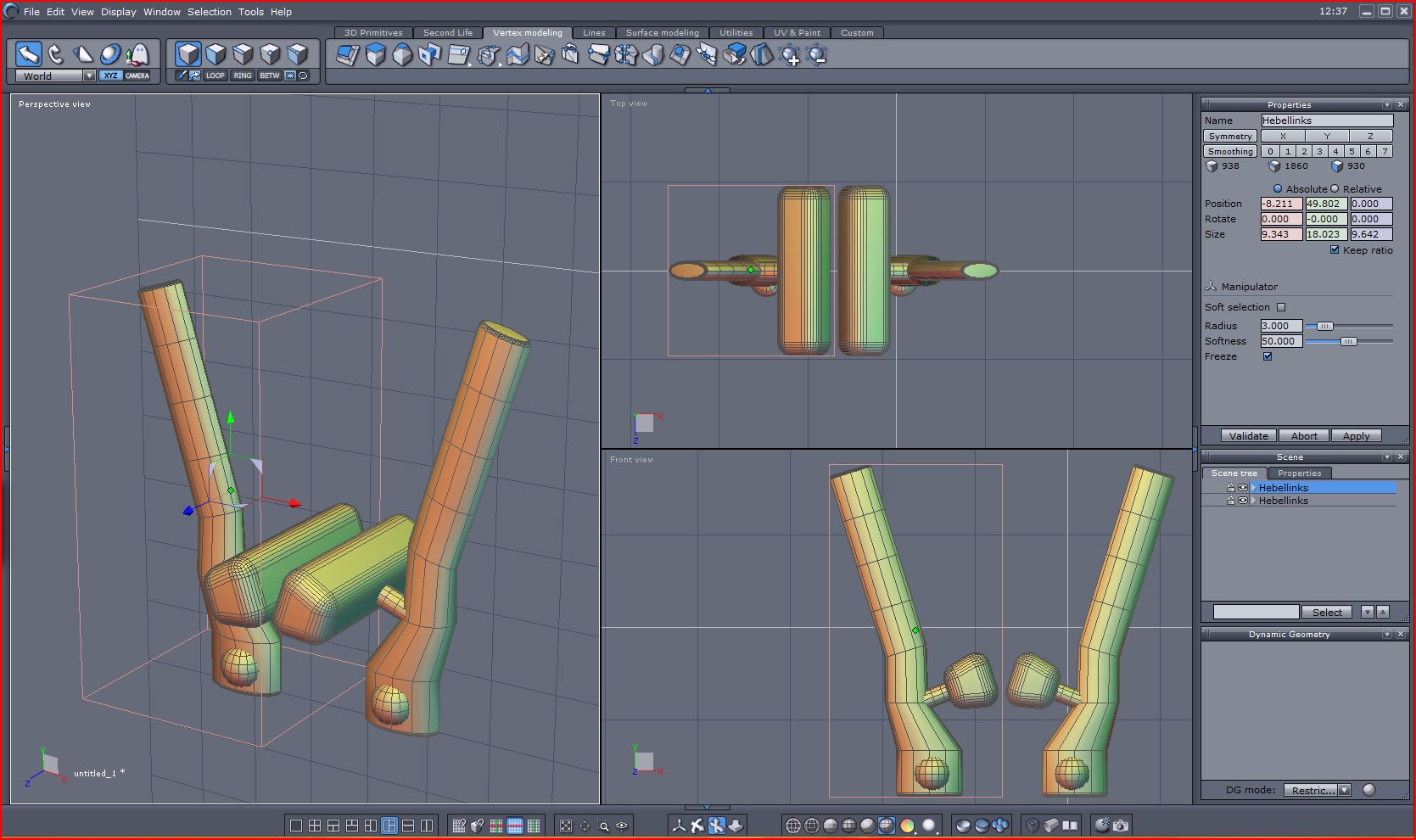Click the Apply button
Image resolution: width=1416 pixels, height=840 pixels.
click(x=1356, y=436)
